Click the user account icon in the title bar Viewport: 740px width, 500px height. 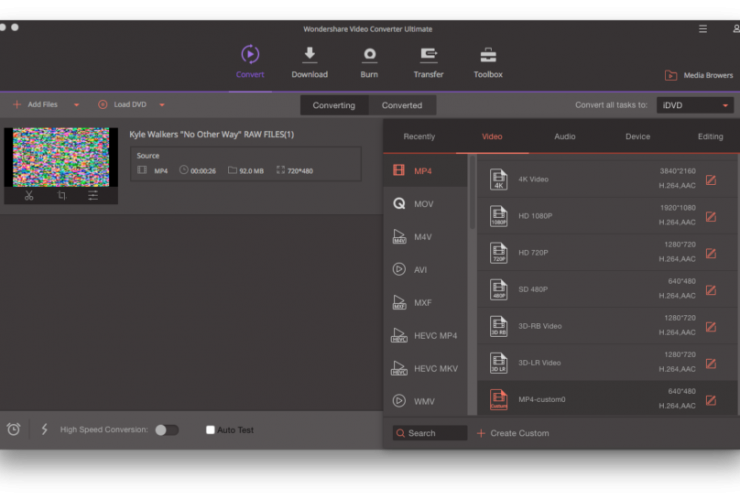point(736,29)
